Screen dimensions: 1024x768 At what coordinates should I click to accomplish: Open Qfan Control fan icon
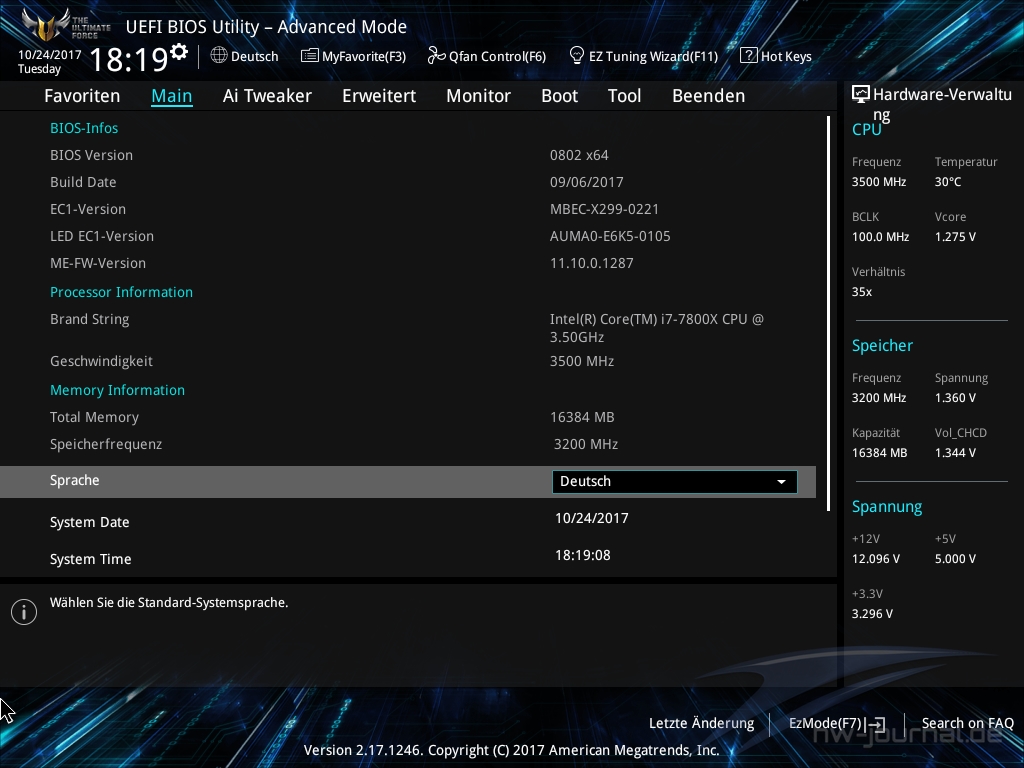pyautogui.click(x=436, y=56)
